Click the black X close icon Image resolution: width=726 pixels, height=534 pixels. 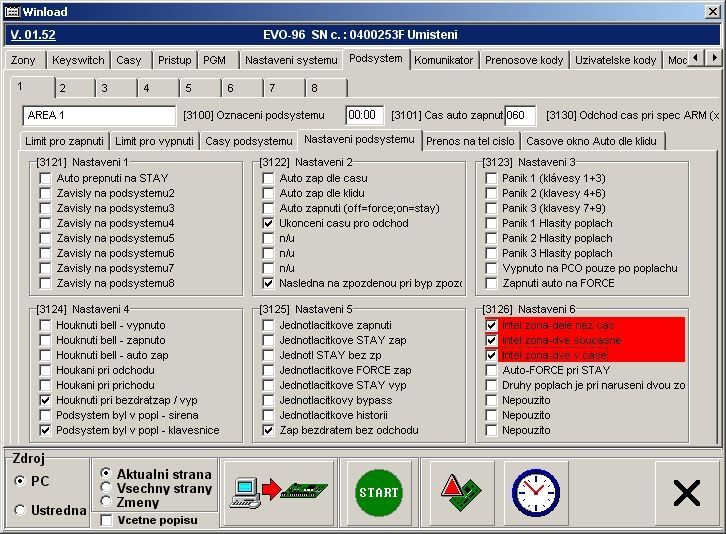coord(686,493)
